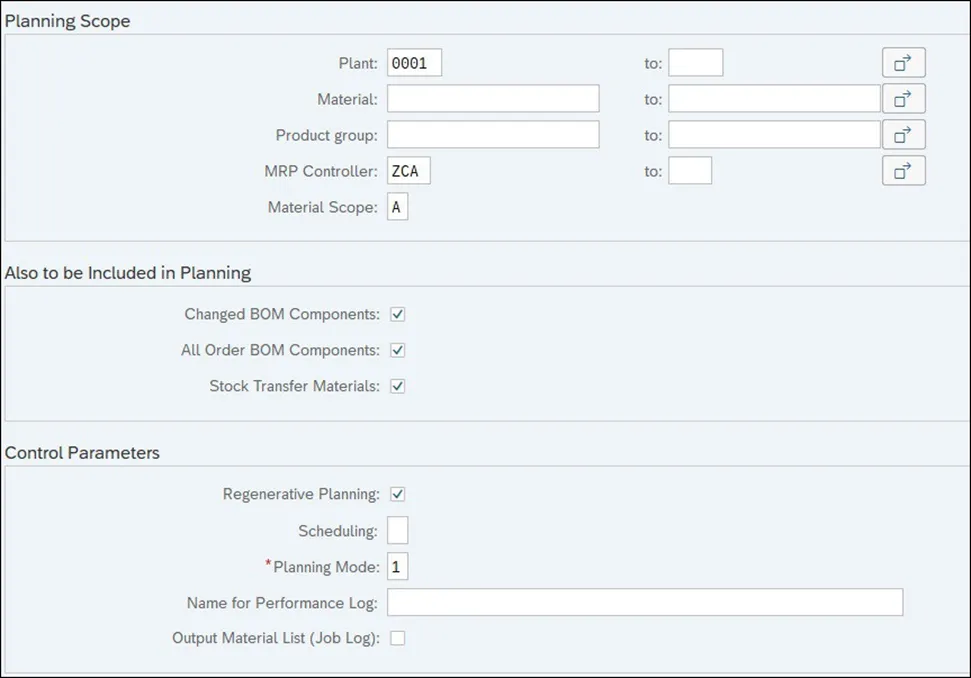This screenshot has height=678, width=971.
Task: Toggle Regenerative Planning checkbox
Action: [397, 494]
